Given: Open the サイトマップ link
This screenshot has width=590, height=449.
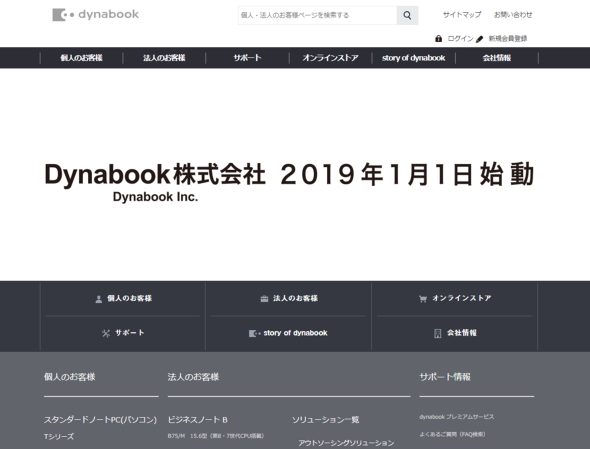Looking at the screenshot, I should pos(462,15).
